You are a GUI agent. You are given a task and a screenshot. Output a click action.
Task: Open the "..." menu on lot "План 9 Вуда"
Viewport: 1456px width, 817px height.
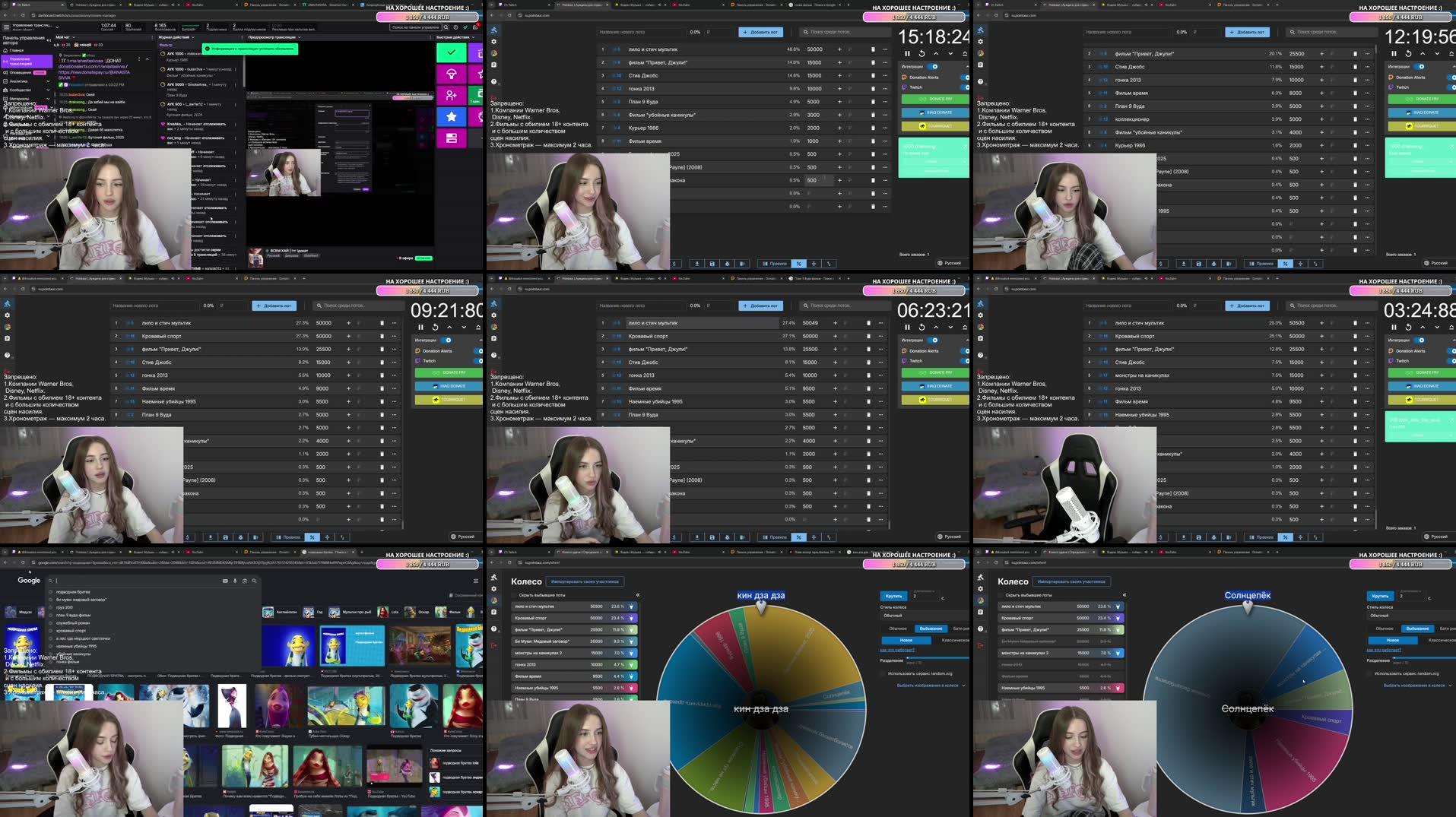[x=885, y=102]
